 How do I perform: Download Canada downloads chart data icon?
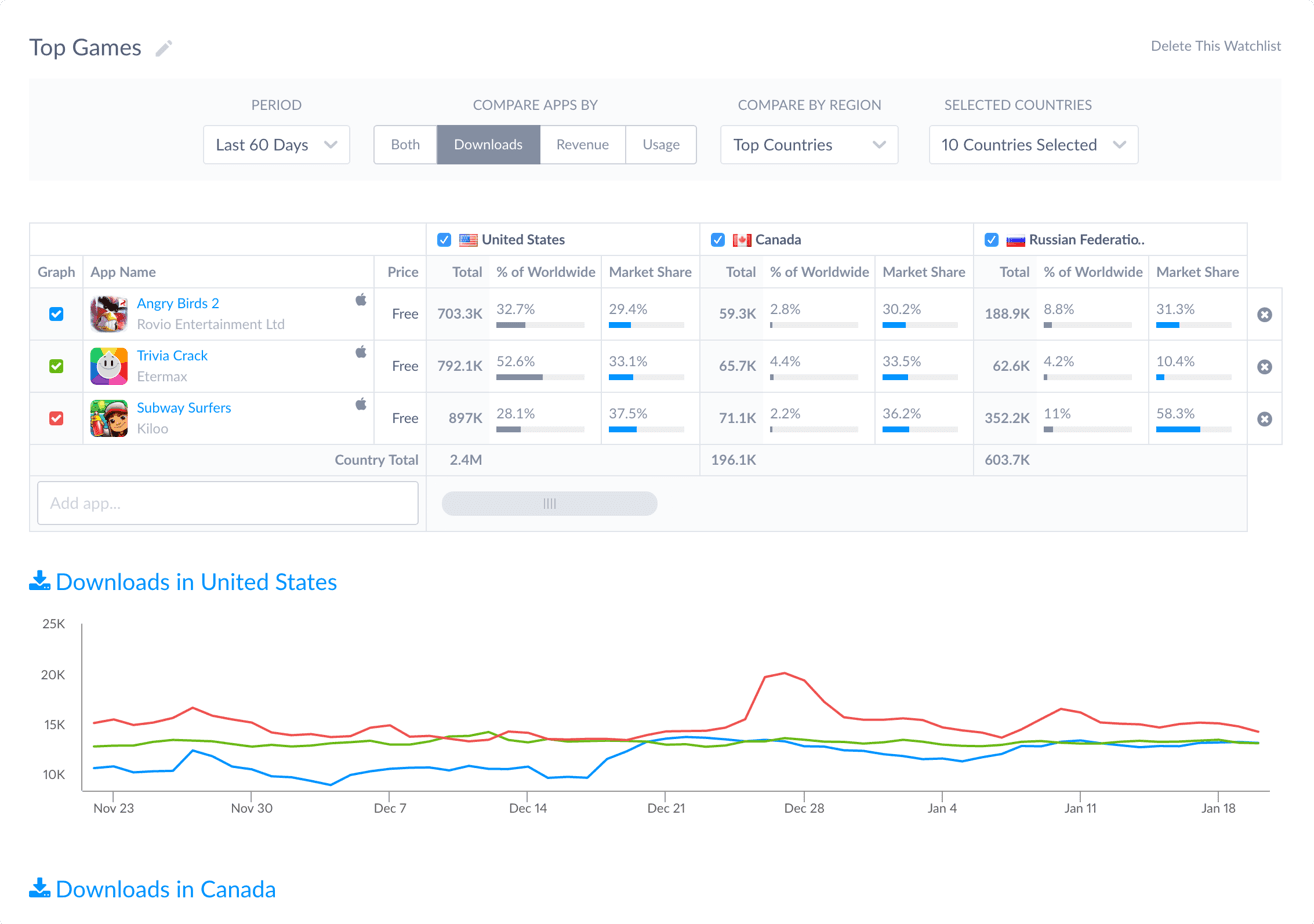tap(40, 888)
